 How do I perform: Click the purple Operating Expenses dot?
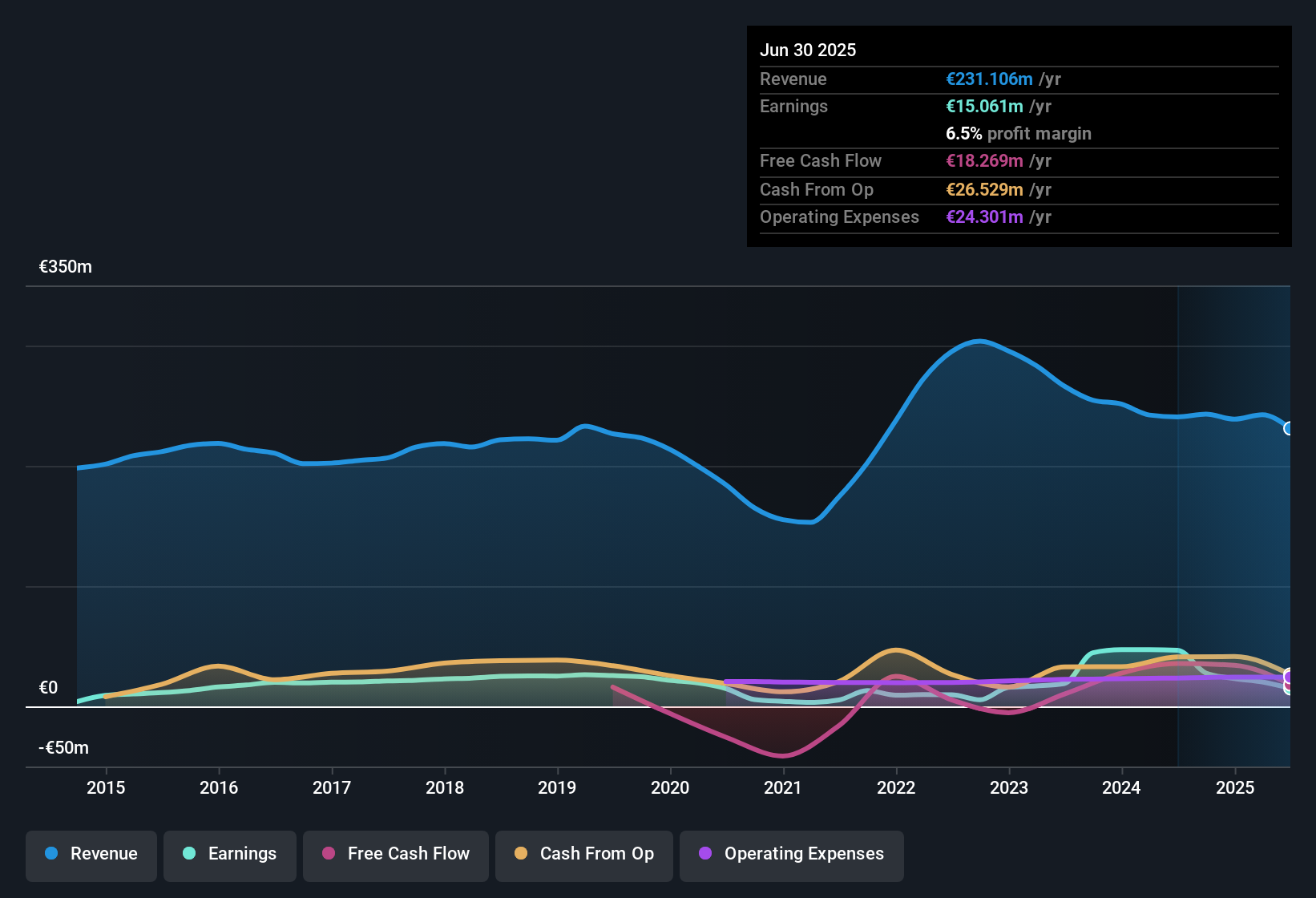point(705,853)
